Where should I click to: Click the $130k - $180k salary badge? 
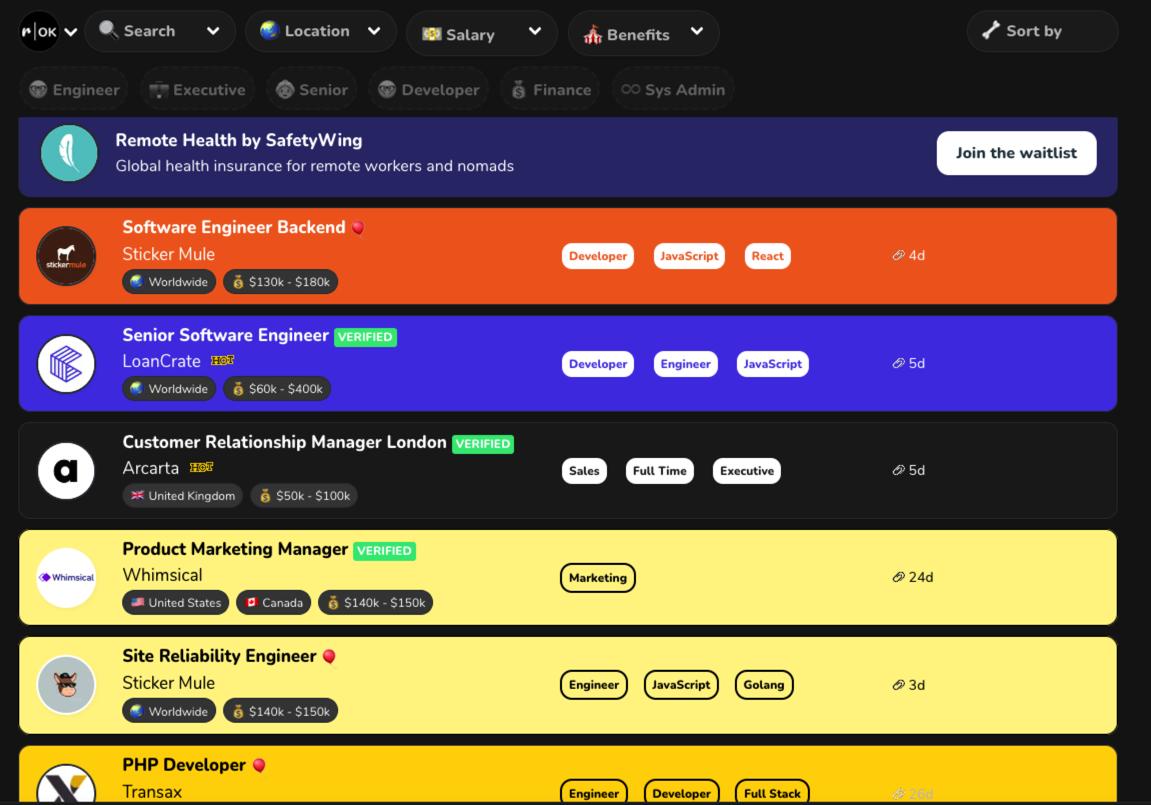pyautogui.click(x=280, y=282)
